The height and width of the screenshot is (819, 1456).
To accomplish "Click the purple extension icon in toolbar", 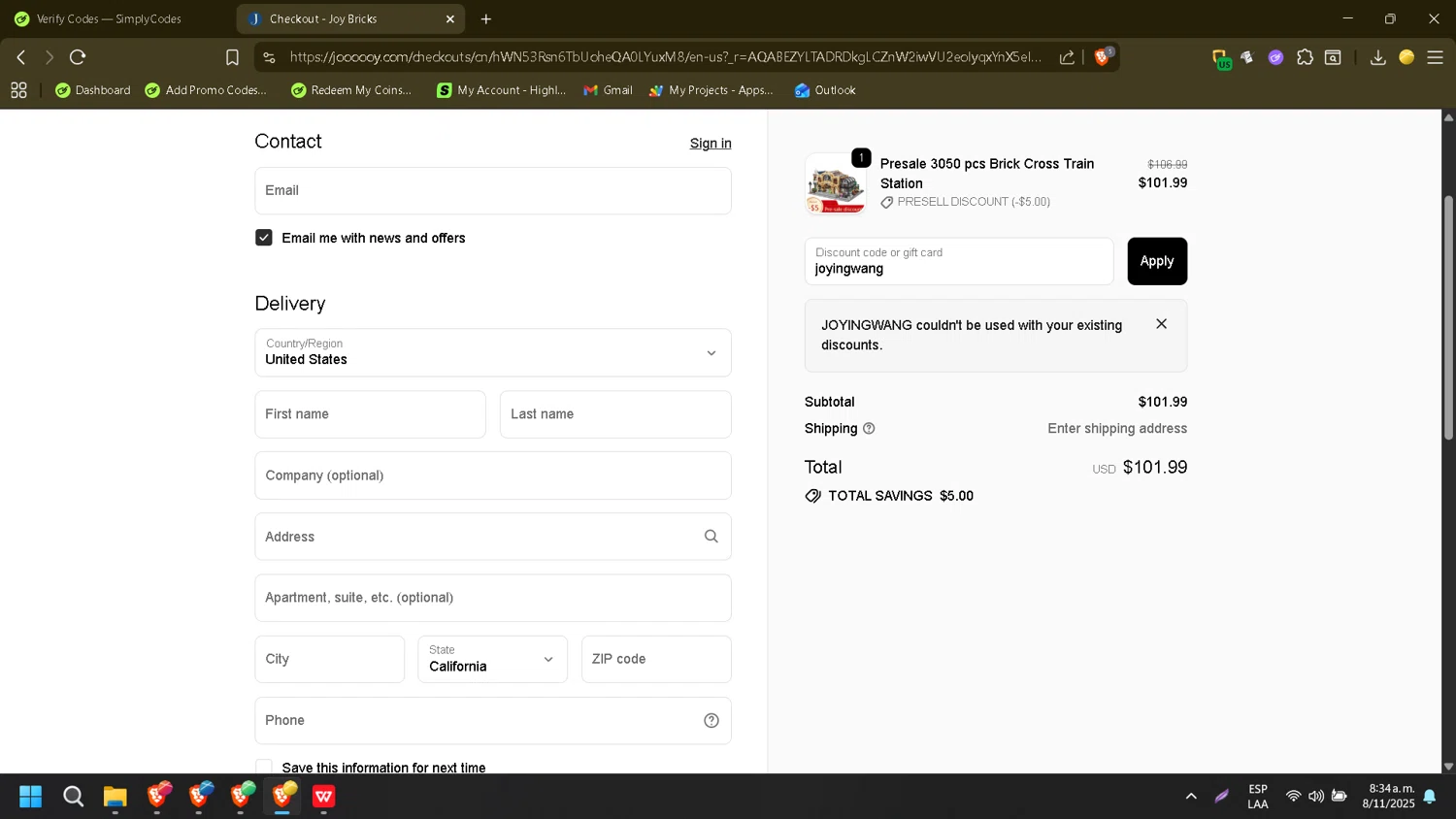I will [1275, 57].
